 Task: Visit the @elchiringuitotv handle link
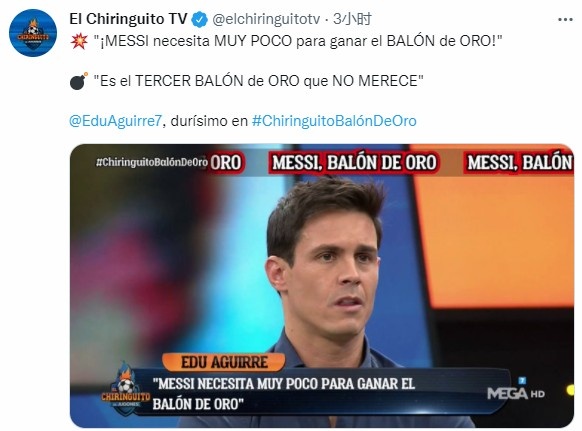pyautogui.click(x=266, y=19)
